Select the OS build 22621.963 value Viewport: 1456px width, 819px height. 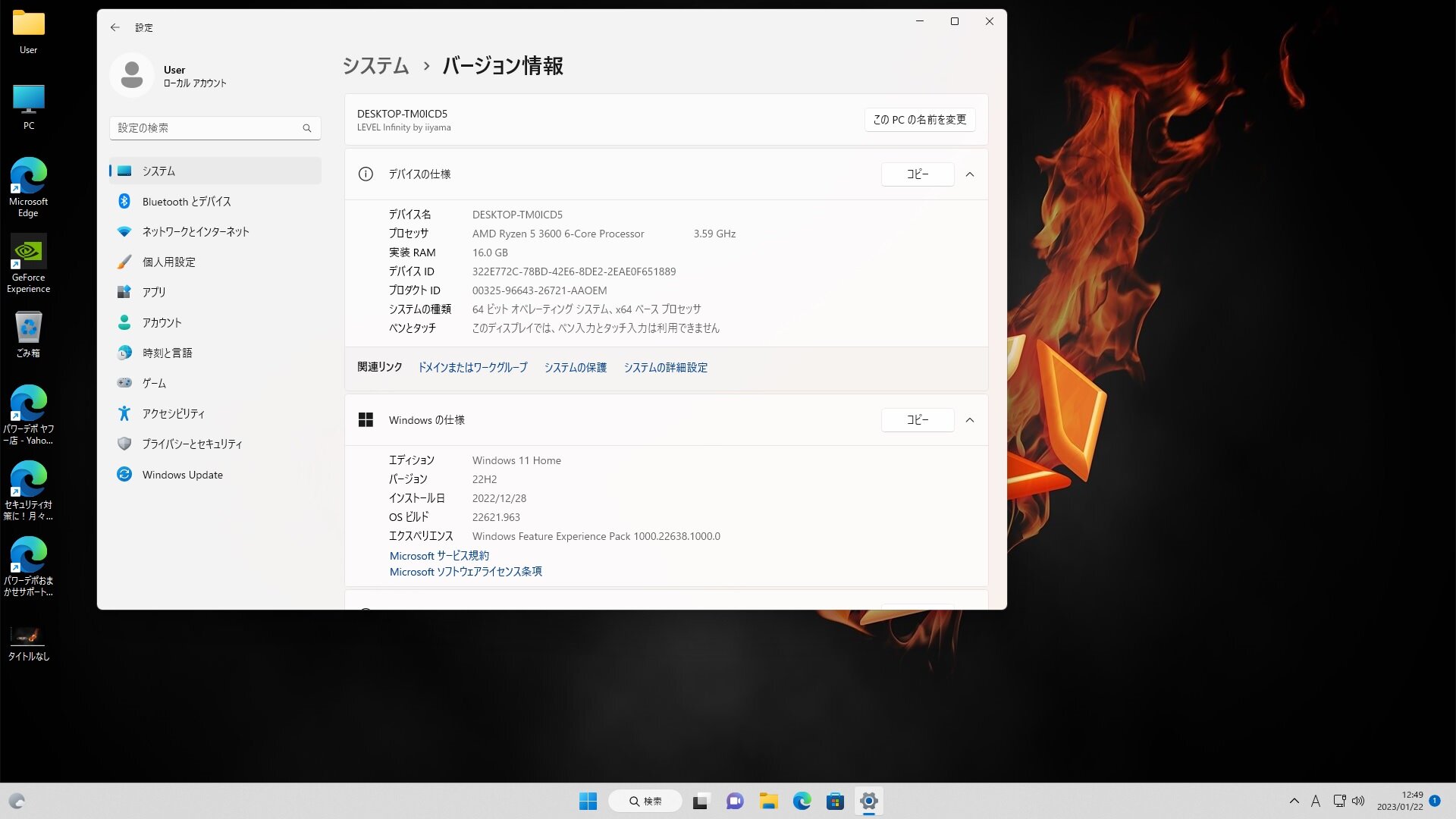(x=496, y=517)
